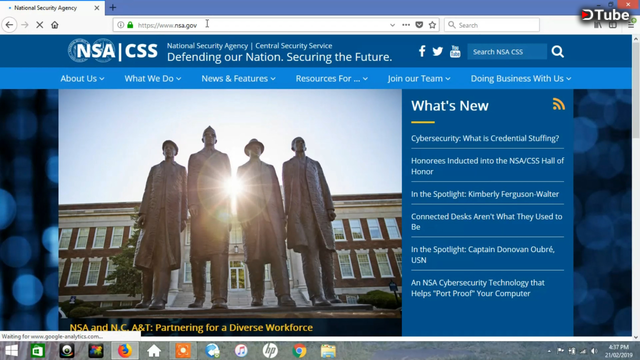Open iTunes from the taskbar
640x360 pixels.
241,351
